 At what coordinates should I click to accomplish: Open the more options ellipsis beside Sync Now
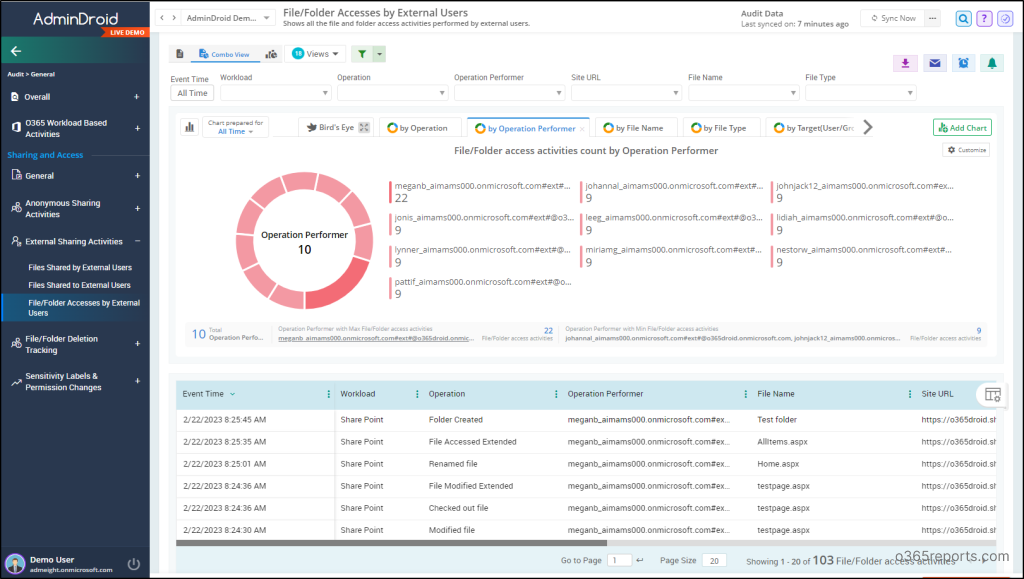pos(933,18)
